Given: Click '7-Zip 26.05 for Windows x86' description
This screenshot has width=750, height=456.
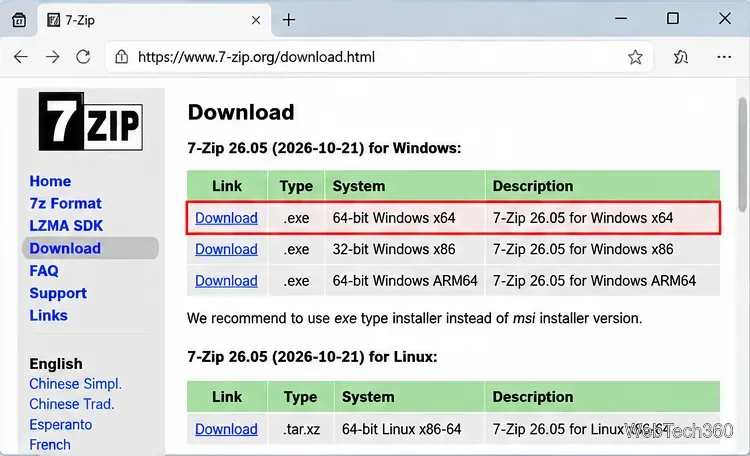Looking at the screenshot, I should point(583,249).
